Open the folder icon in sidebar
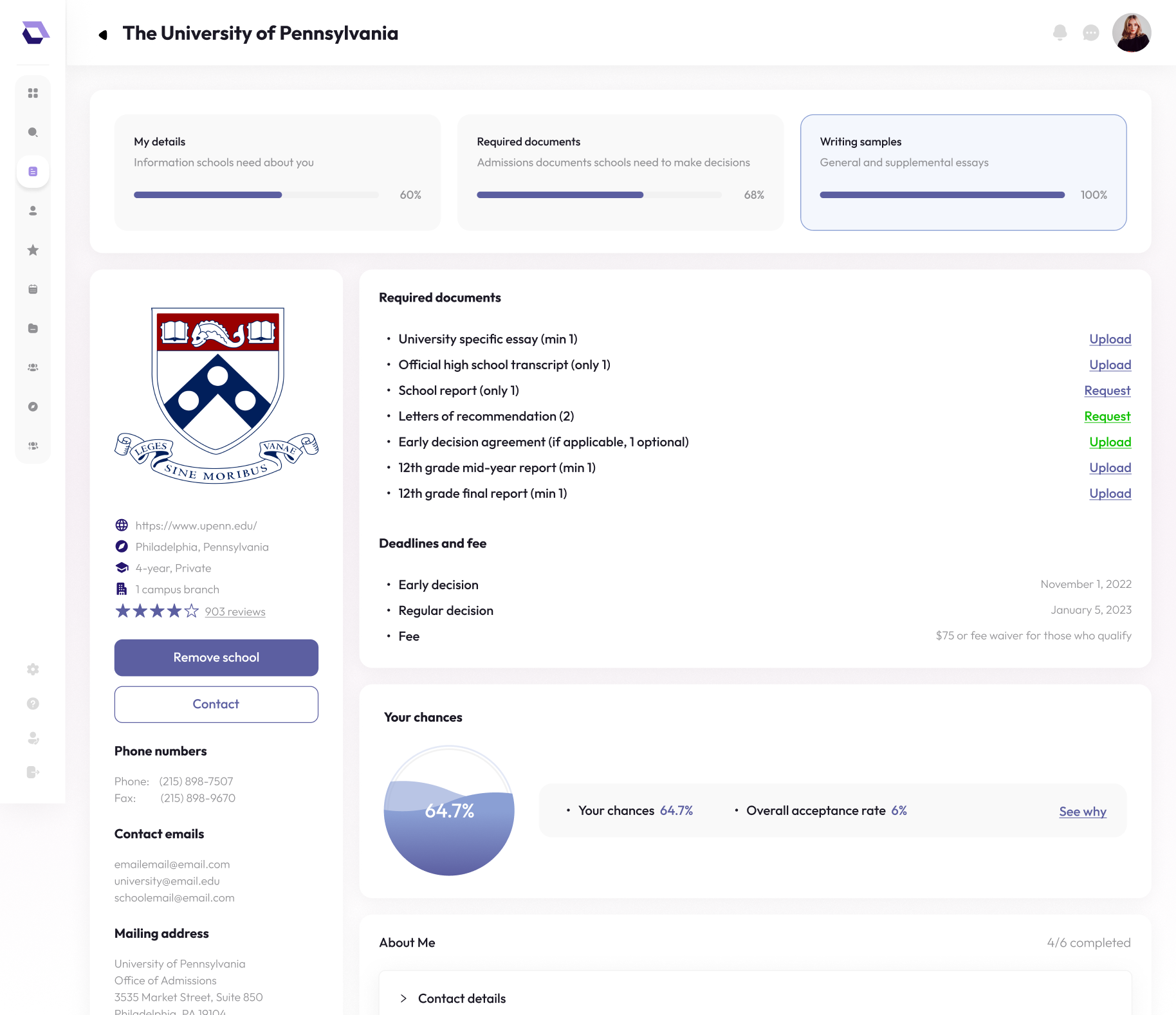The width and height of the screenshot is (1176, 1015). coord(33,329)
